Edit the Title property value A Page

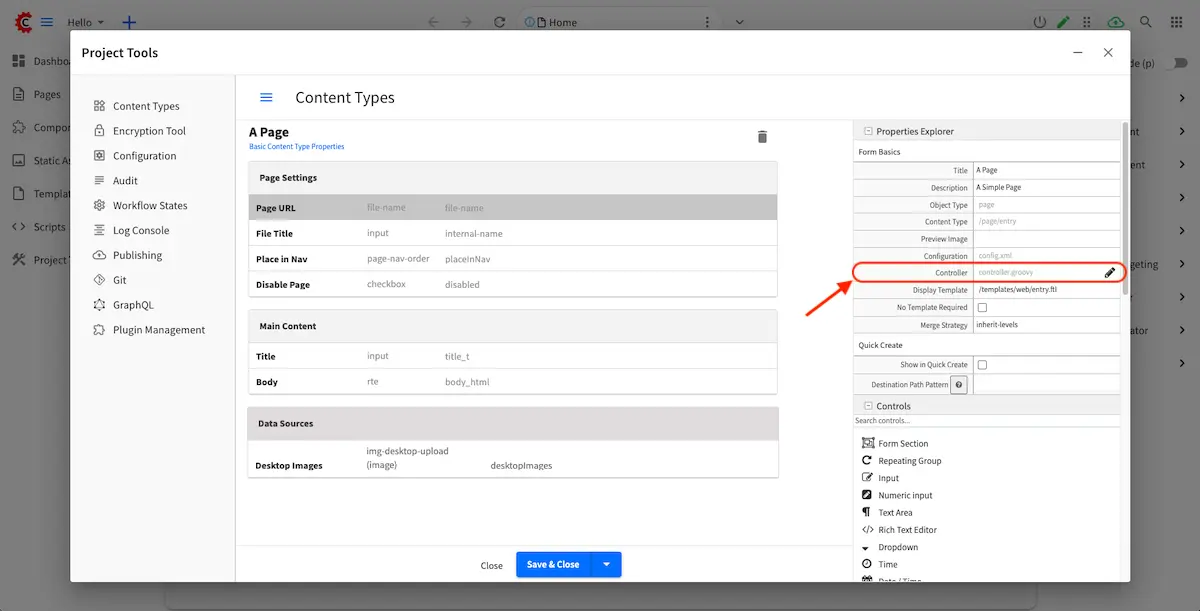(x=1047, y=171)
